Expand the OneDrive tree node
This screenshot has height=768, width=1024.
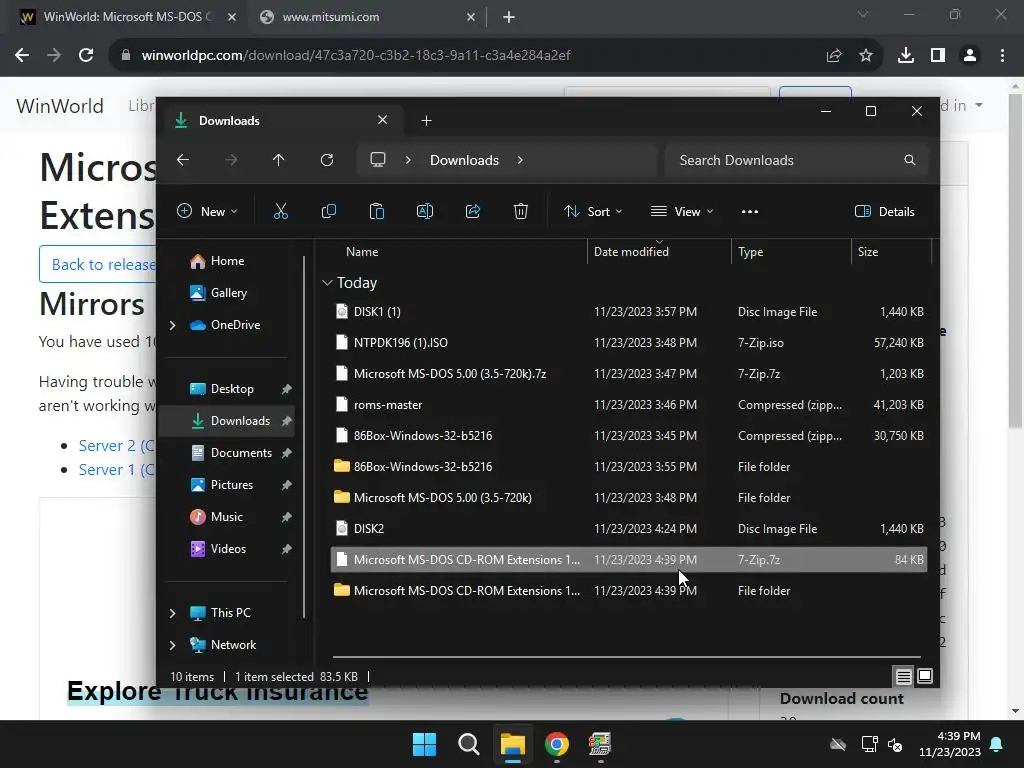(x=172, y=325)
